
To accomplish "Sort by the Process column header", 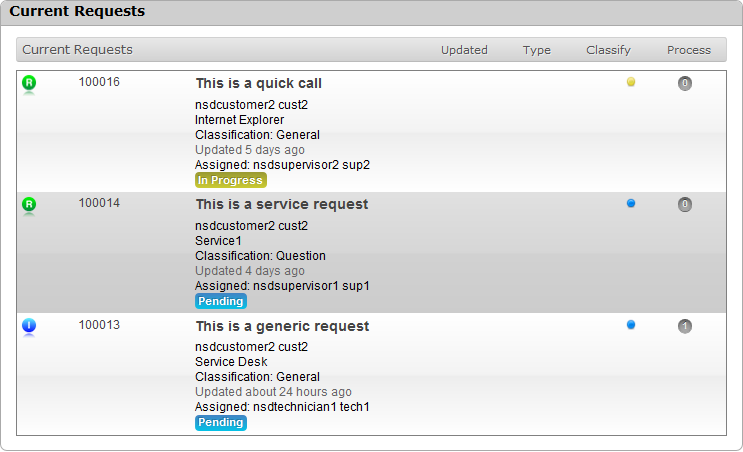I will pyautogui.click(x=689, y=50).
